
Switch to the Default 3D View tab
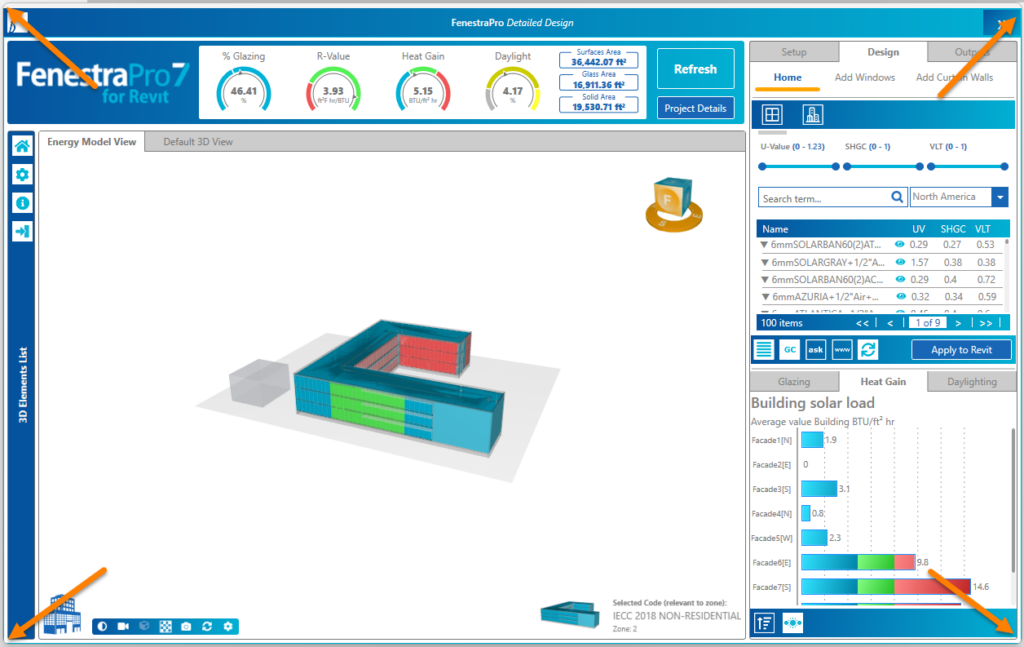click(198, 142)
